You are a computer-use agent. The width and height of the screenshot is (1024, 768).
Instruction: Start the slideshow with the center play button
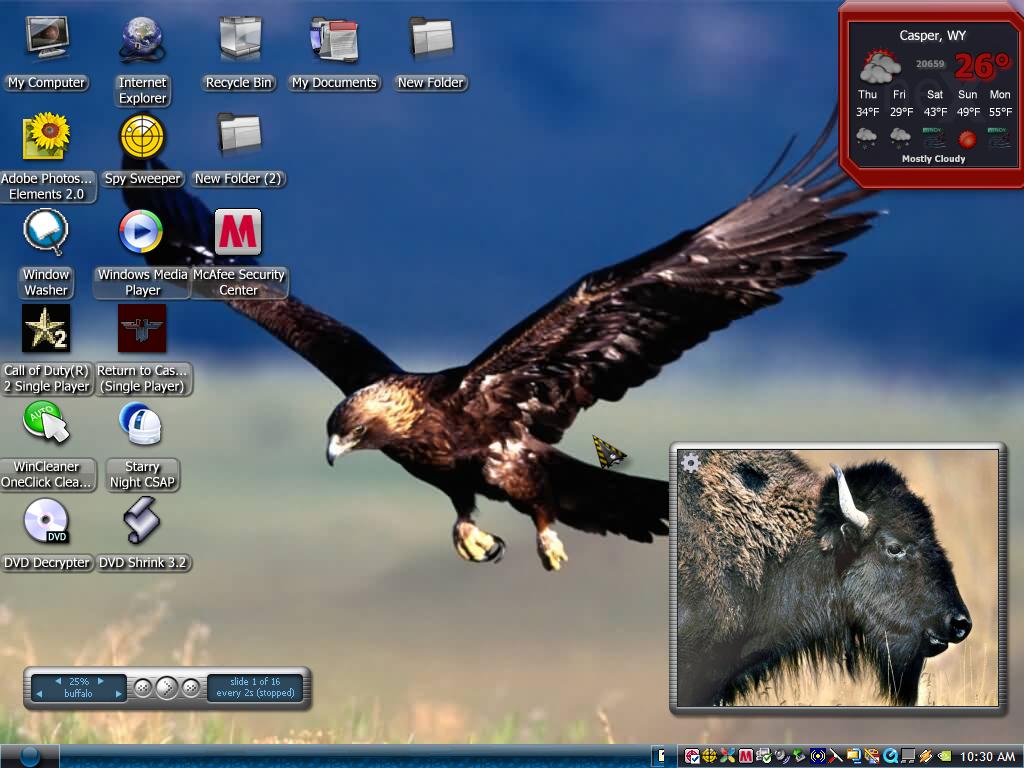(167, 688)
